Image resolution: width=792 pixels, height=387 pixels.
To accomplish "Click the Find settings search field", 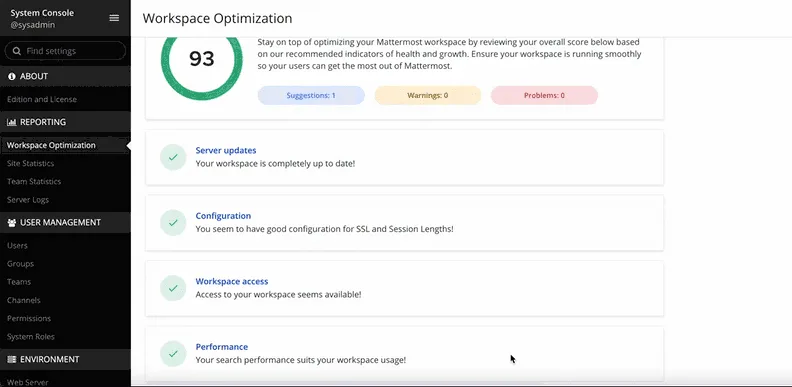I will (x=65, y=51).
